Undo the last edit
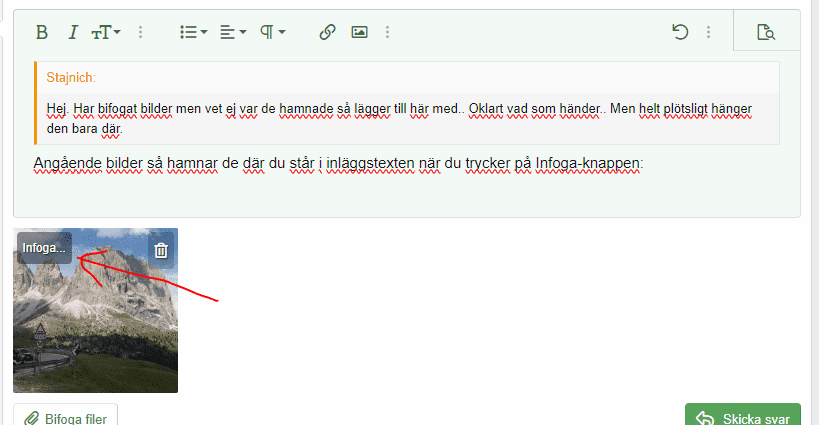This screenshot has height=425, width=819. tap(680, 32)
